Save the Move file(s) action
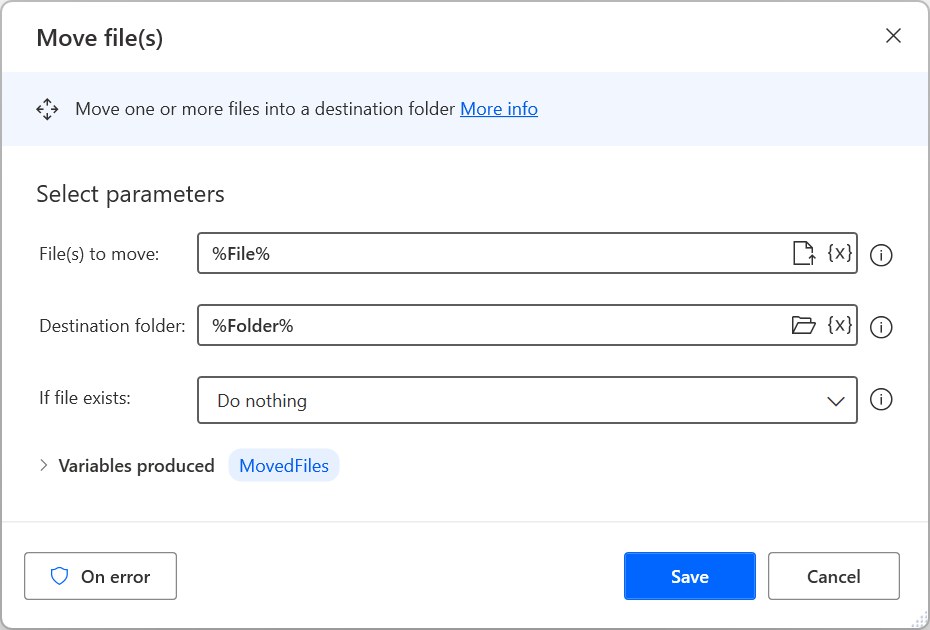930x630 pixels. click(690, 576)
